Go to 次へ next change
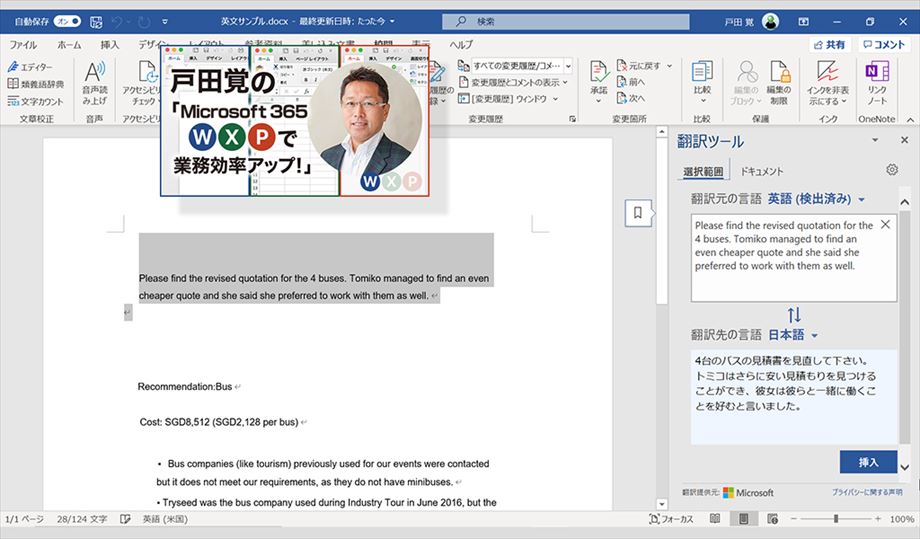Viewport: 920px width, 539px height. point(631,99)
